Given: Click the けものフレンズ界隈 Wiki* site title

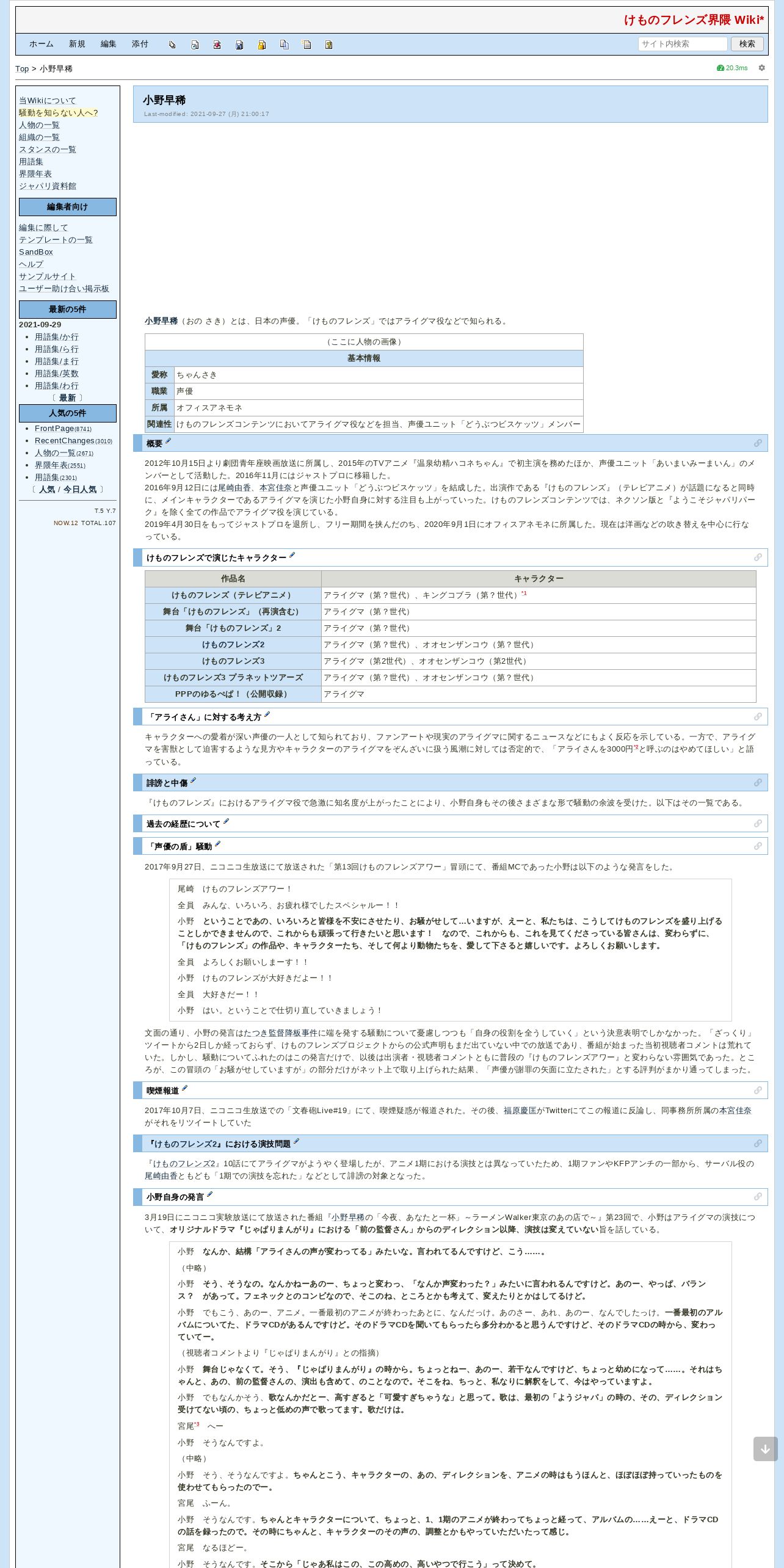Looking at the screenshot, I should [x=694, y=20].
